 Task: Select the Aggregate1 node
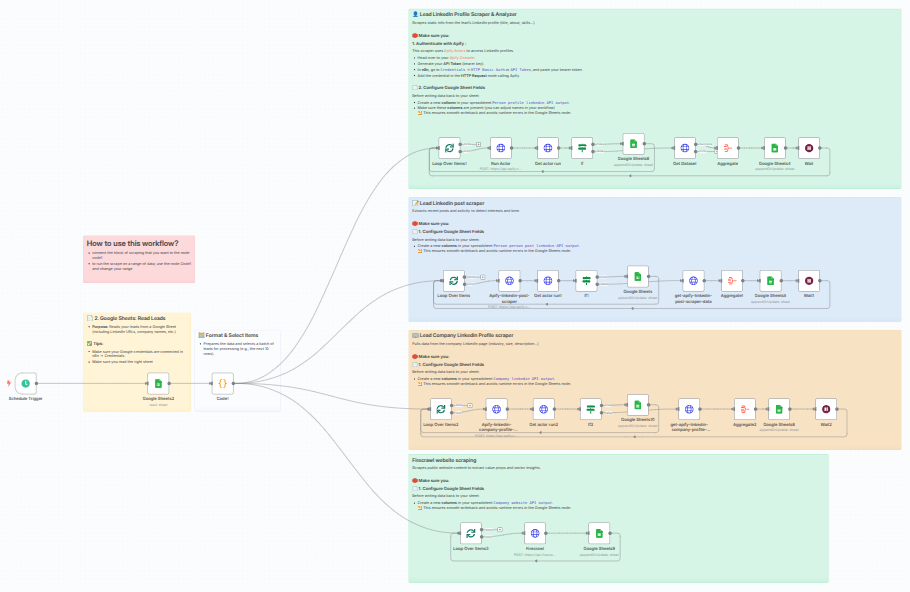pos(731,281)
